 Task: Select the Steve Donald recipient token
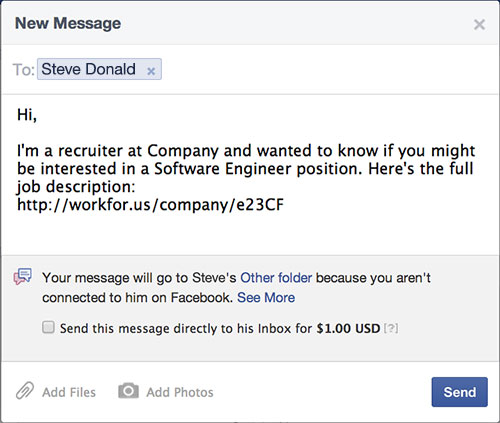point(99,69)
